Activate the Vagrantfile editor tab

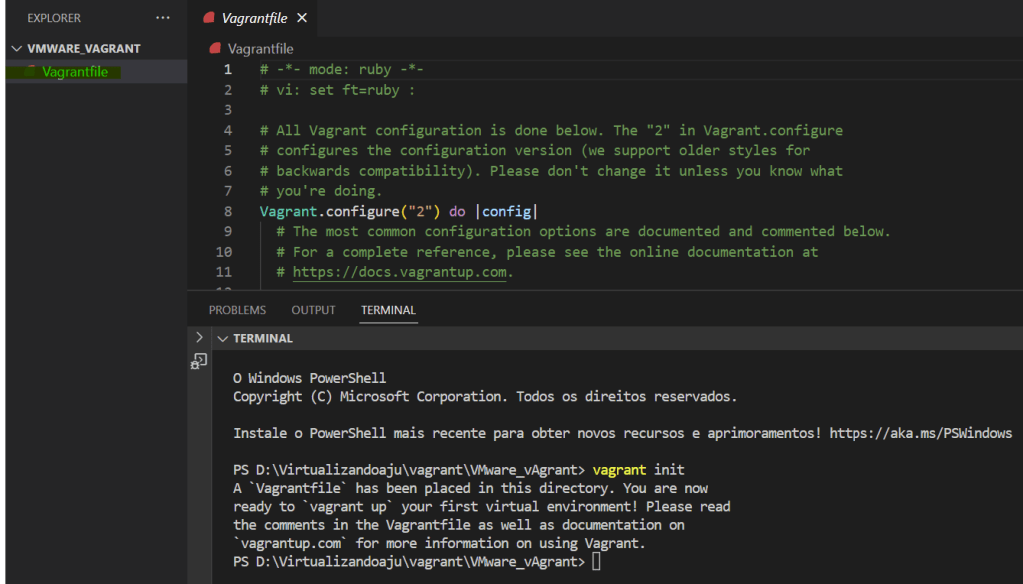pyautogui.click(x=254, y=18)
